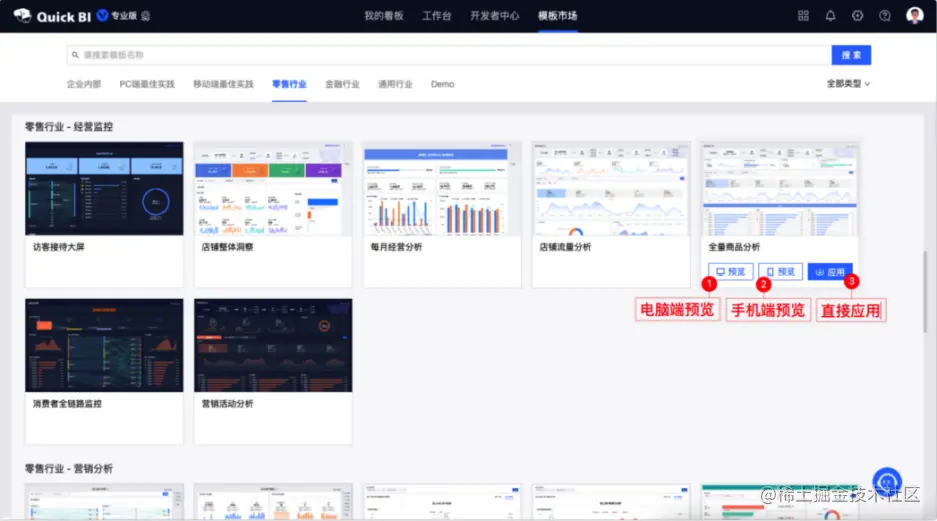Open the 店铺流量分析 template thumbnail

[611, 188]
